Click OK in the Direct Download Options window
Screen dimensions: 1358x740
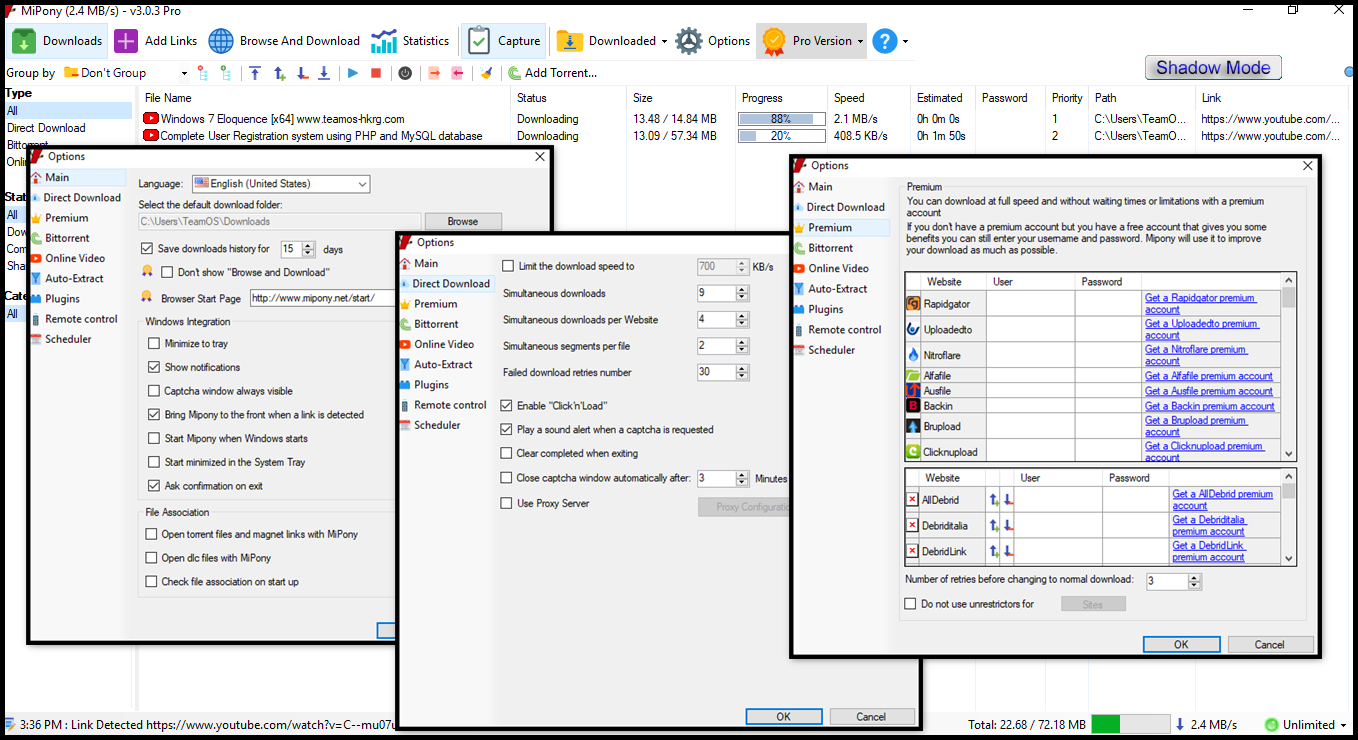pyautogui.click(x=784, y=716)
